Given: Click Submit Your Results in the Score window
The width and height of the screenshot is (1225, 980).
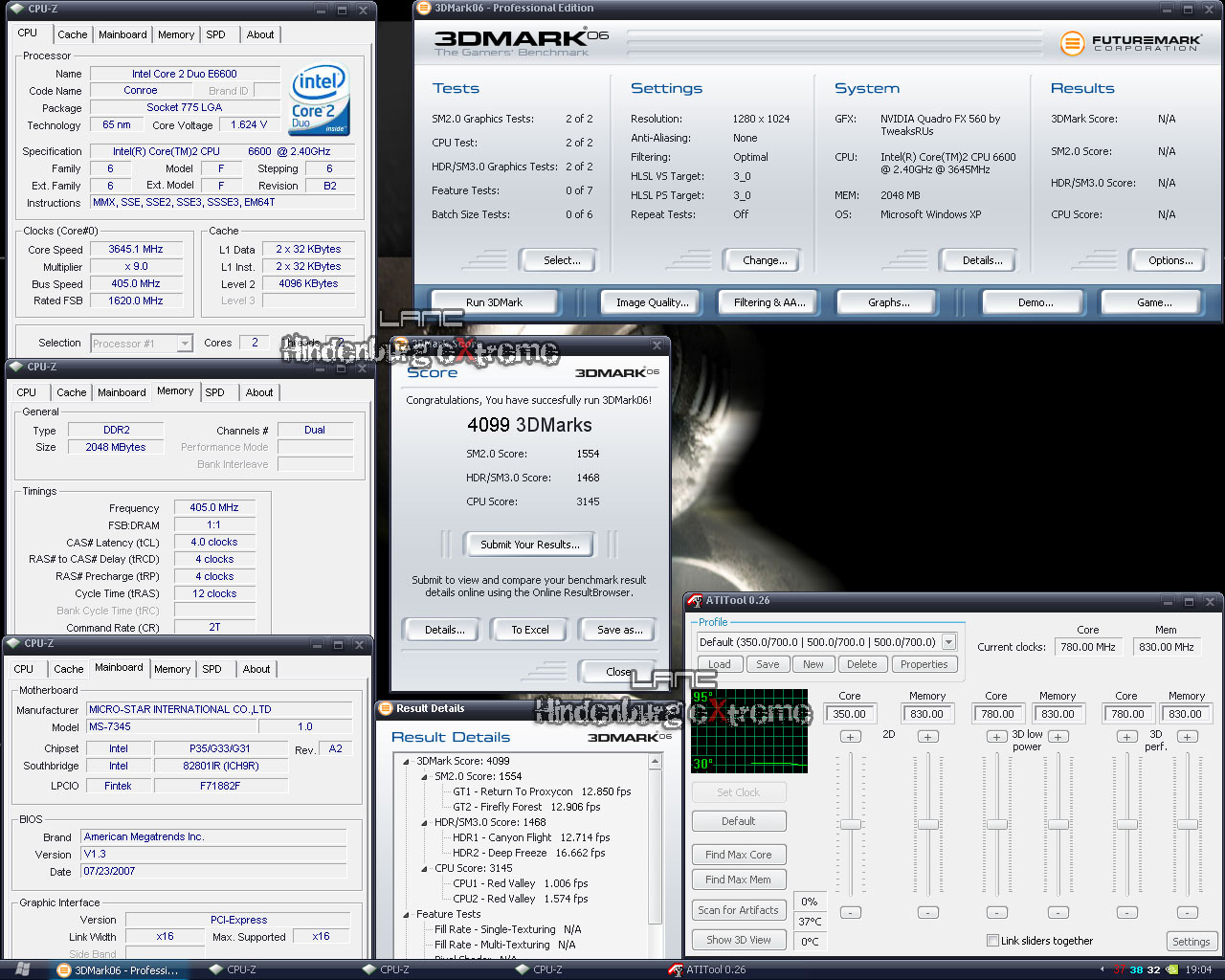Looking at the screenshot, I should pyautogui.click(x=529, y=545).
